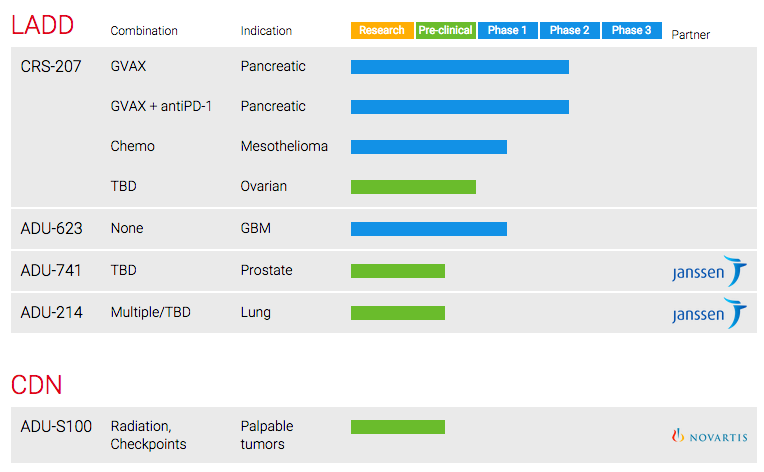Click the Mesothelioma Chemo progress bar

[429, 147]
